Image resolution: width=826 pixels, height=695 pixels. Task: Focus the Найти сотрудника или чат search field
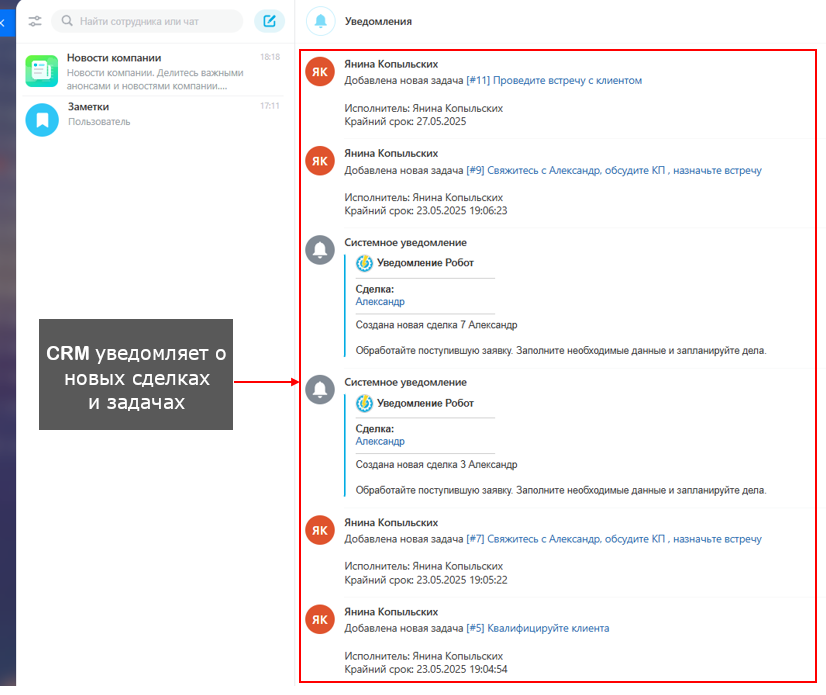coord(147,21)
